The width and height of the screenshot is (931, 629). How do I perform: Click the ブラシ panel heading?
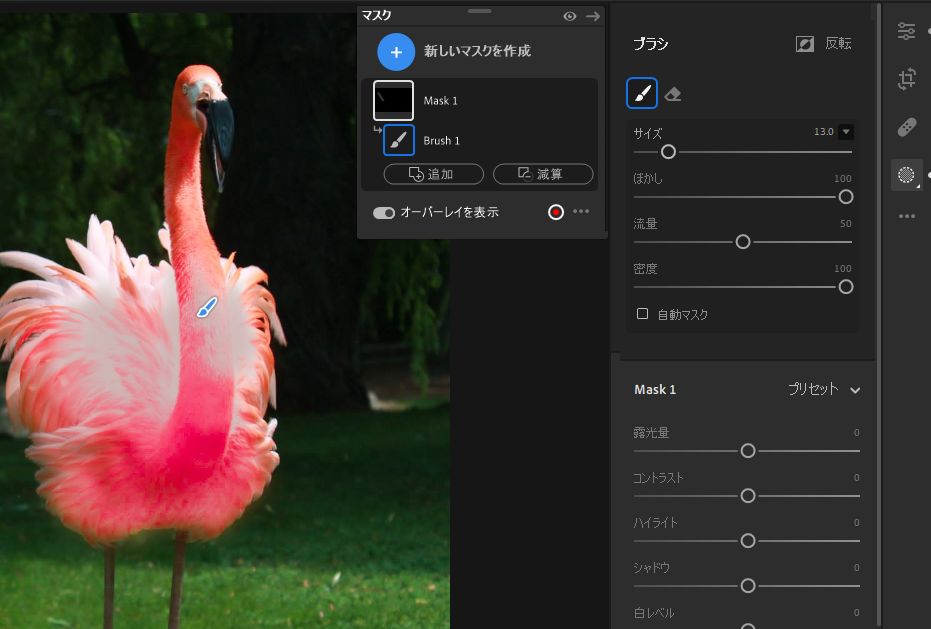[x=651, y=44]
